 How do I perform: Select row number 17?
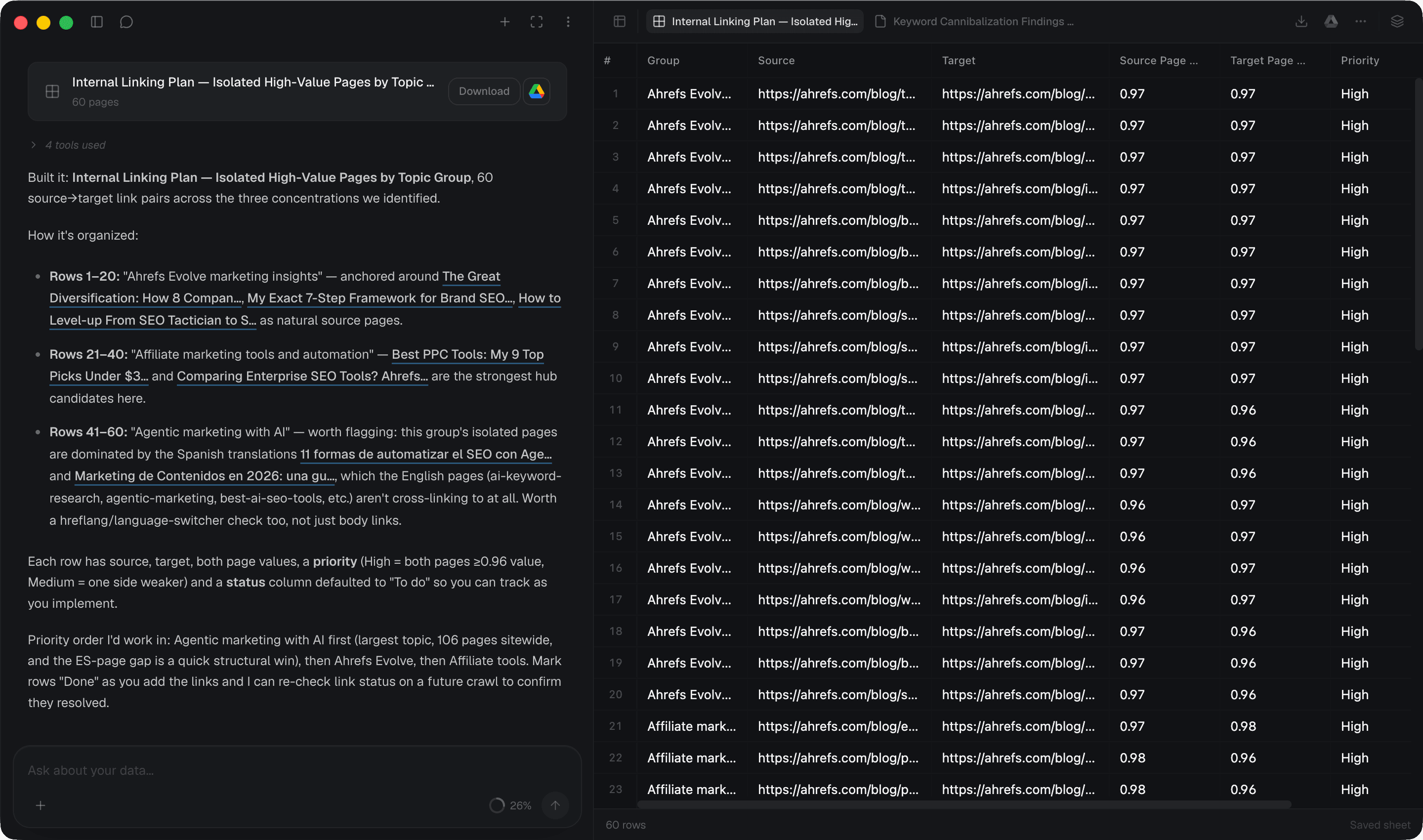click(615, 599)
